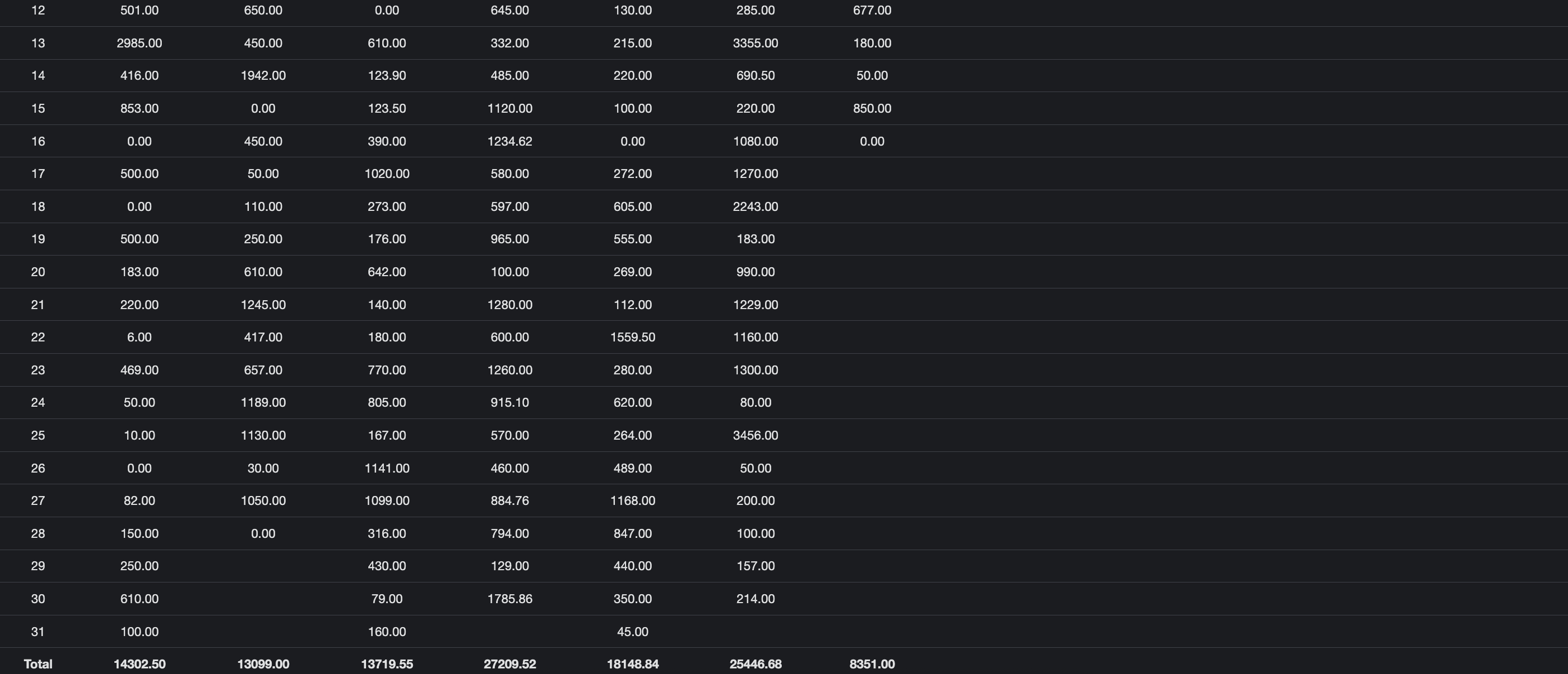Click the 2243.00 value in row 18
This screenshot has width=1568, height=674.
point(756,206)
